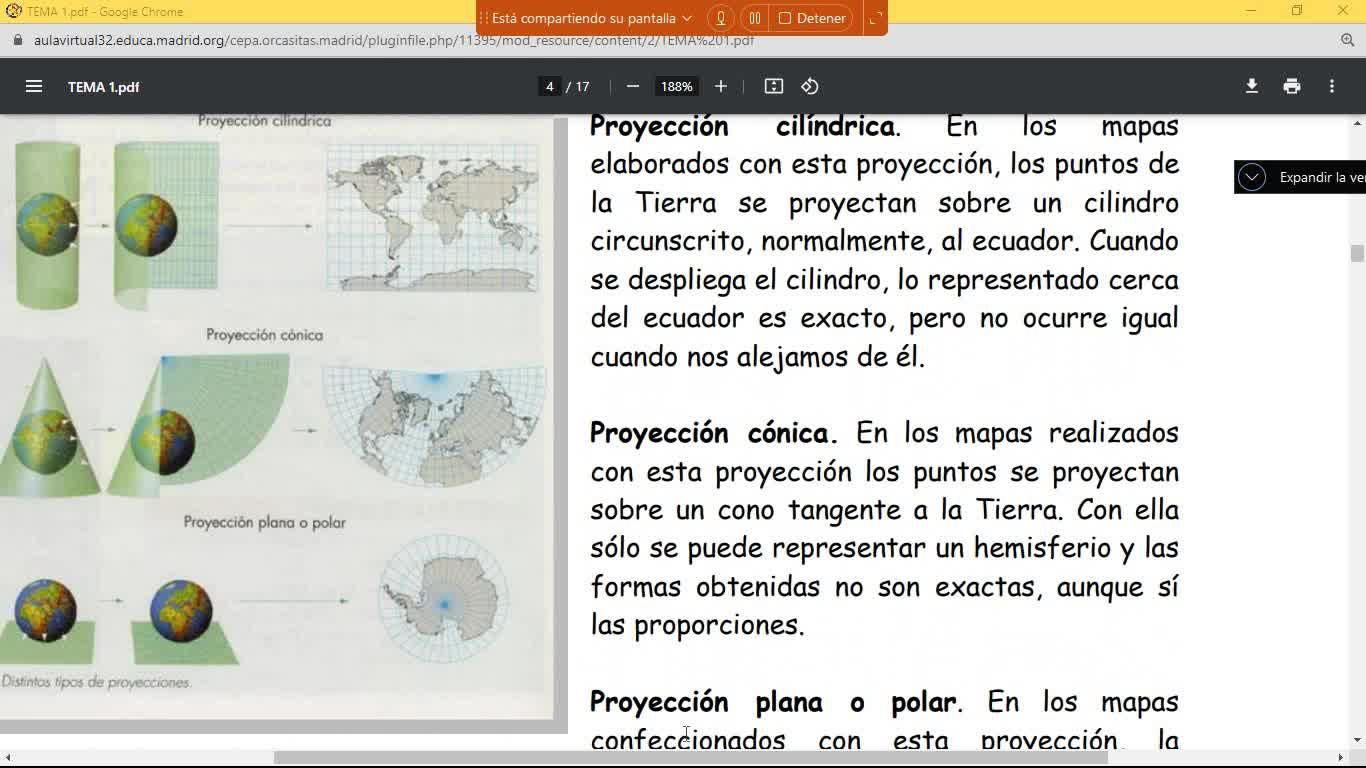Screen dimensions: 1366x768
Task: Click the browser zoom magnifier icon in address bar
Action: tap(1347, 40)
